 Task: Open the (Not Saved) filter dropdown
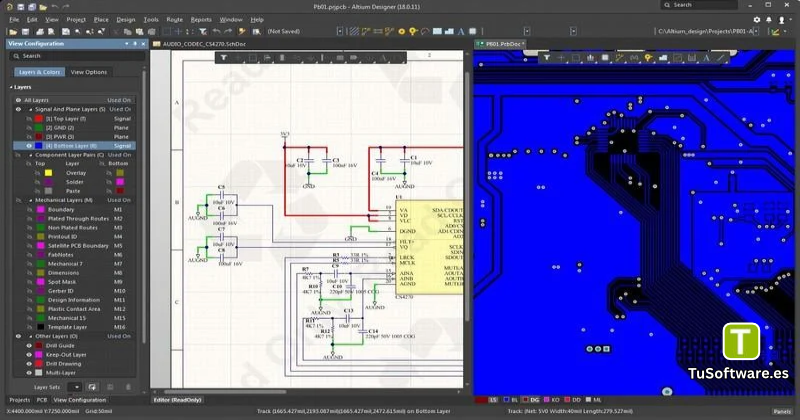point(340,32)
